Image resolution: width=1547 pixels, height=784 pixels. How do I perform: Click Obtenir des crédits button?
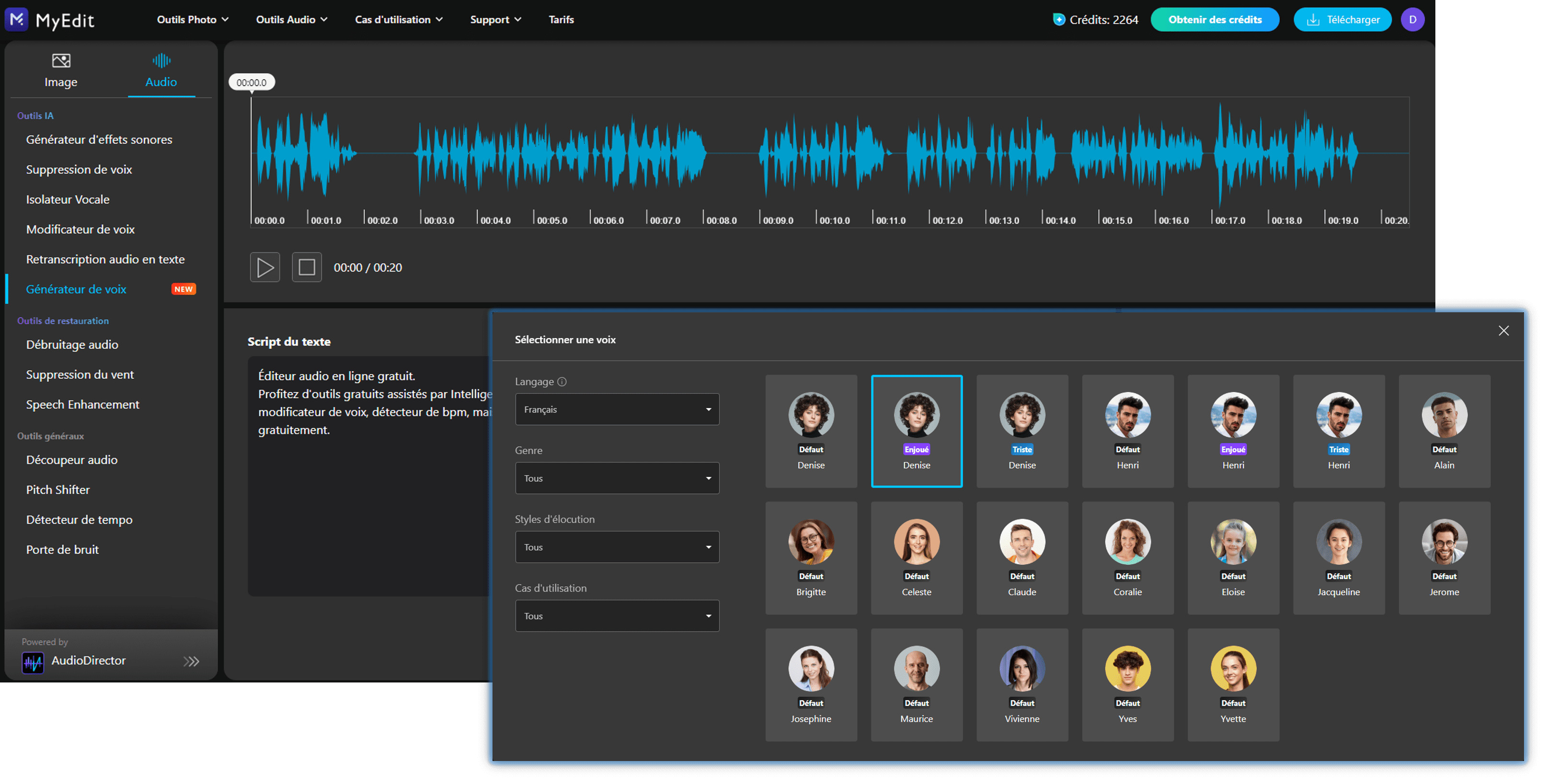tap(1215, 19)
